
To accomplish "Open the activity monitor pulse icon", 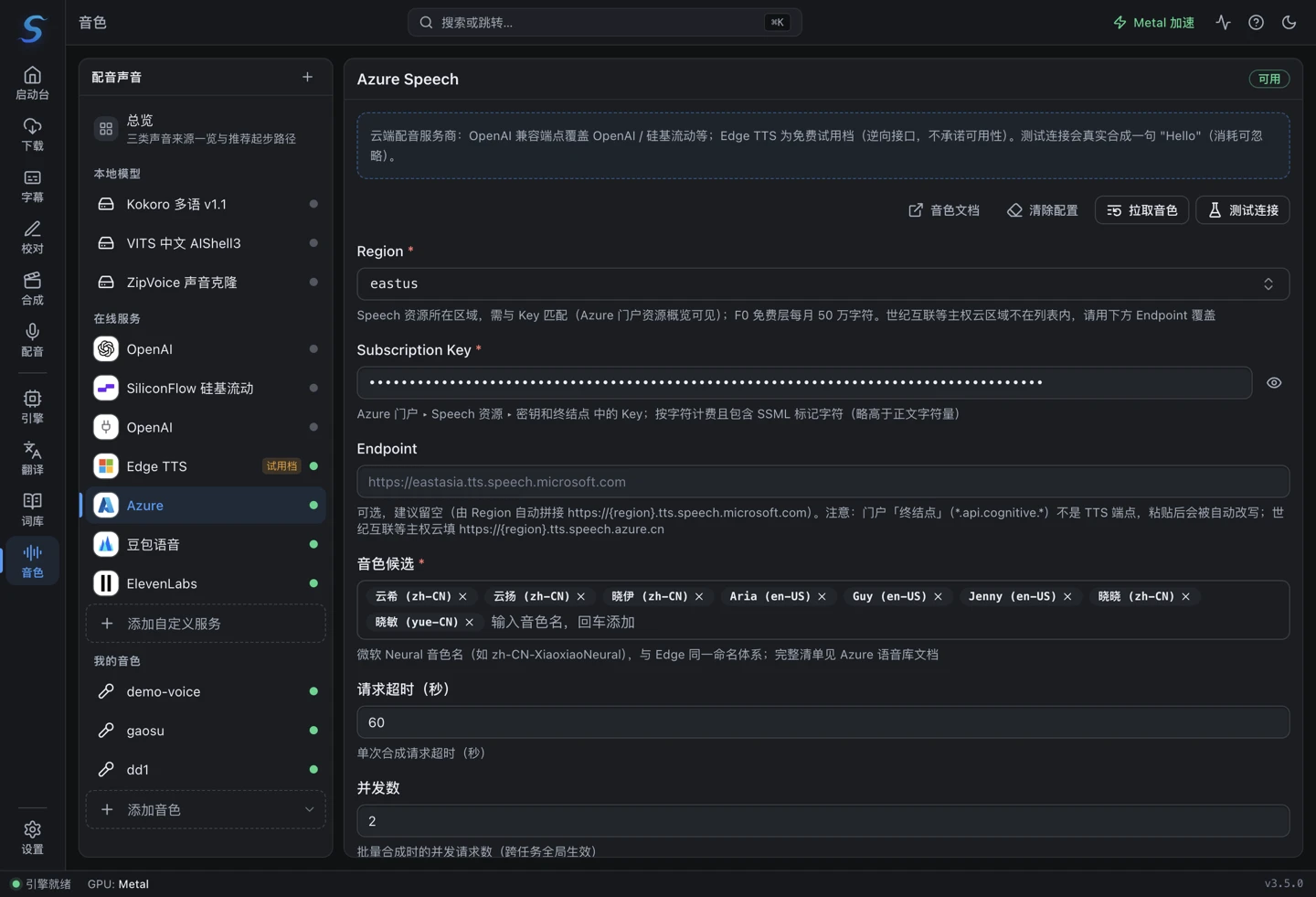I will coord(1223,23).
